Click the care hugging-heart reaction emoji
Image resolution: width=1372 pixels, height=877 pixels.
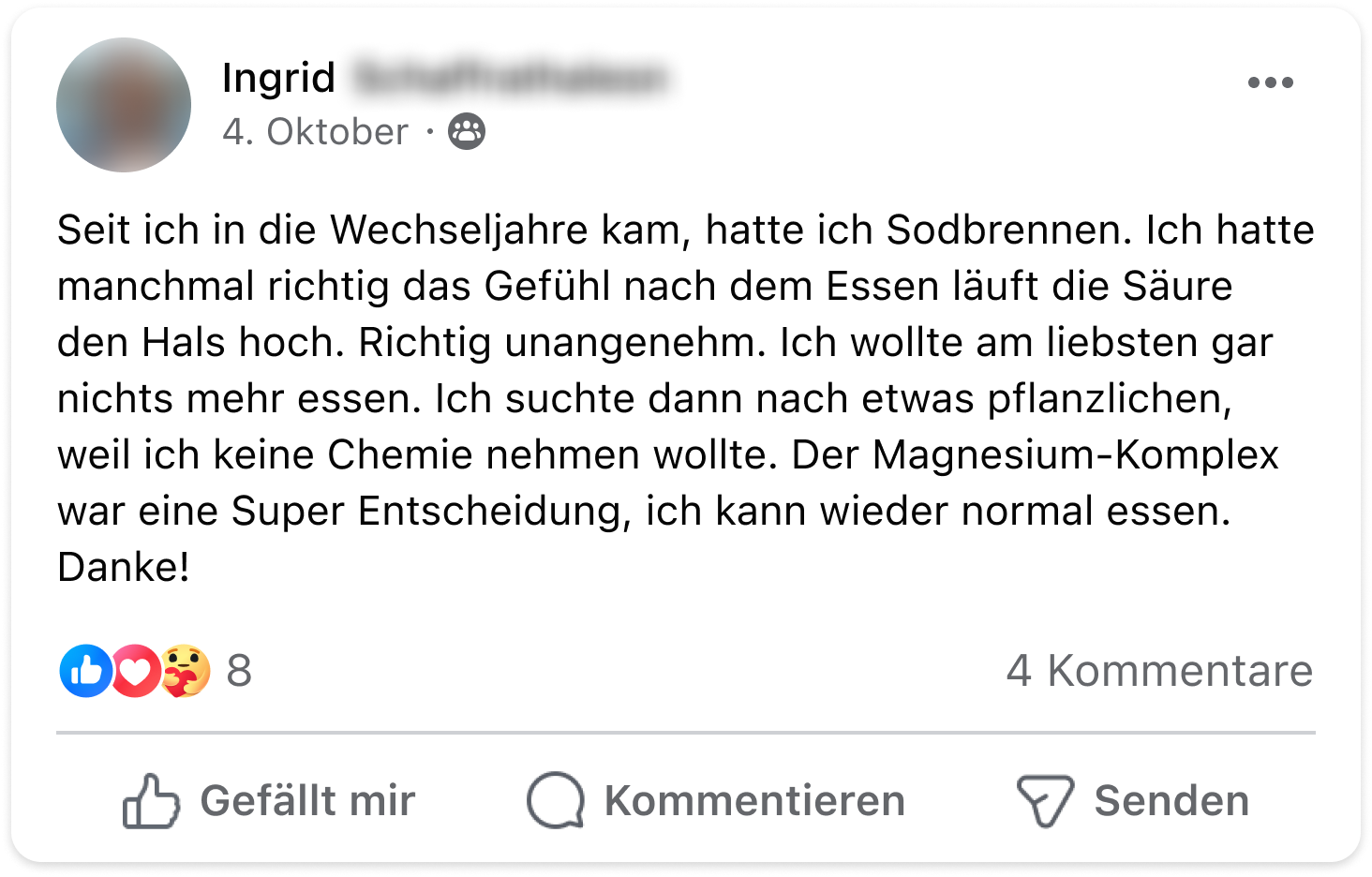click(186, 671)
